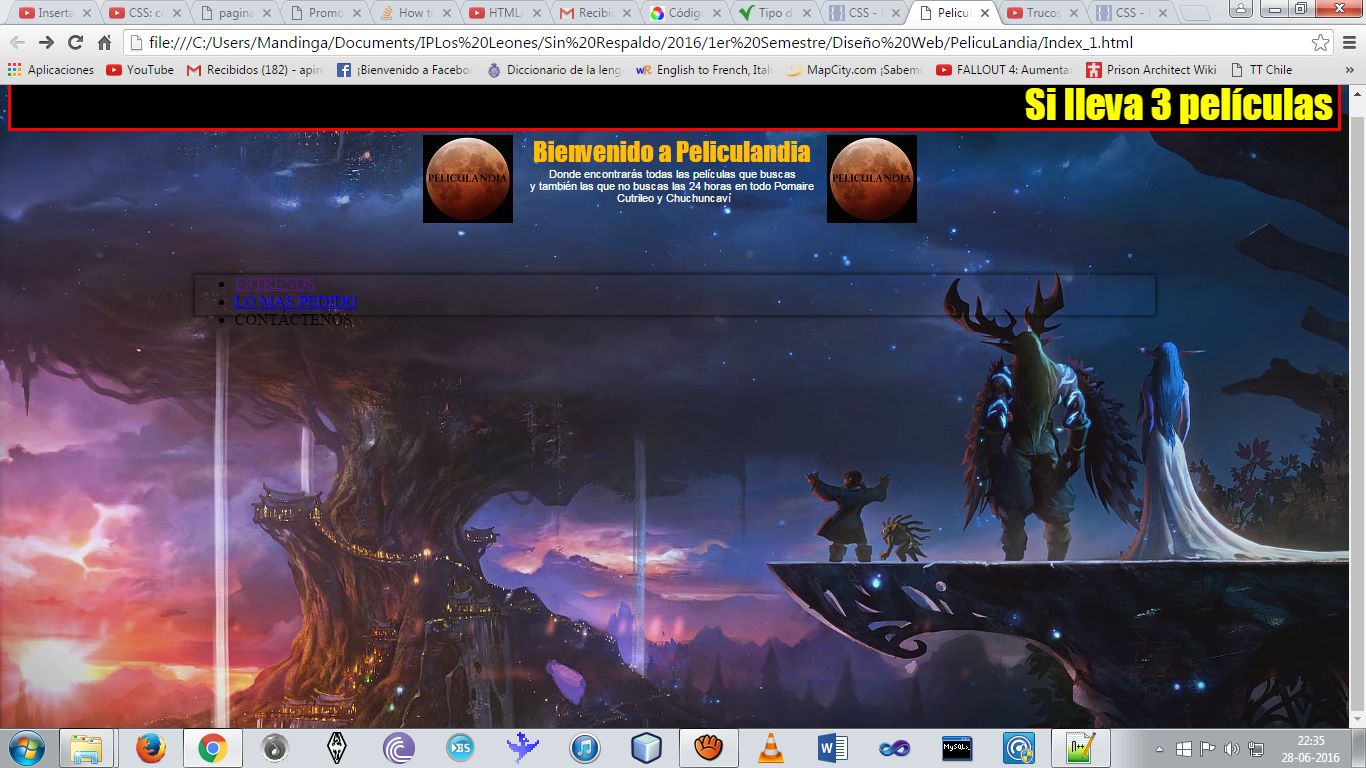This screenshot has height=768, width=1366.
Task: Open the network tray icon
Action: [1256, 749]
